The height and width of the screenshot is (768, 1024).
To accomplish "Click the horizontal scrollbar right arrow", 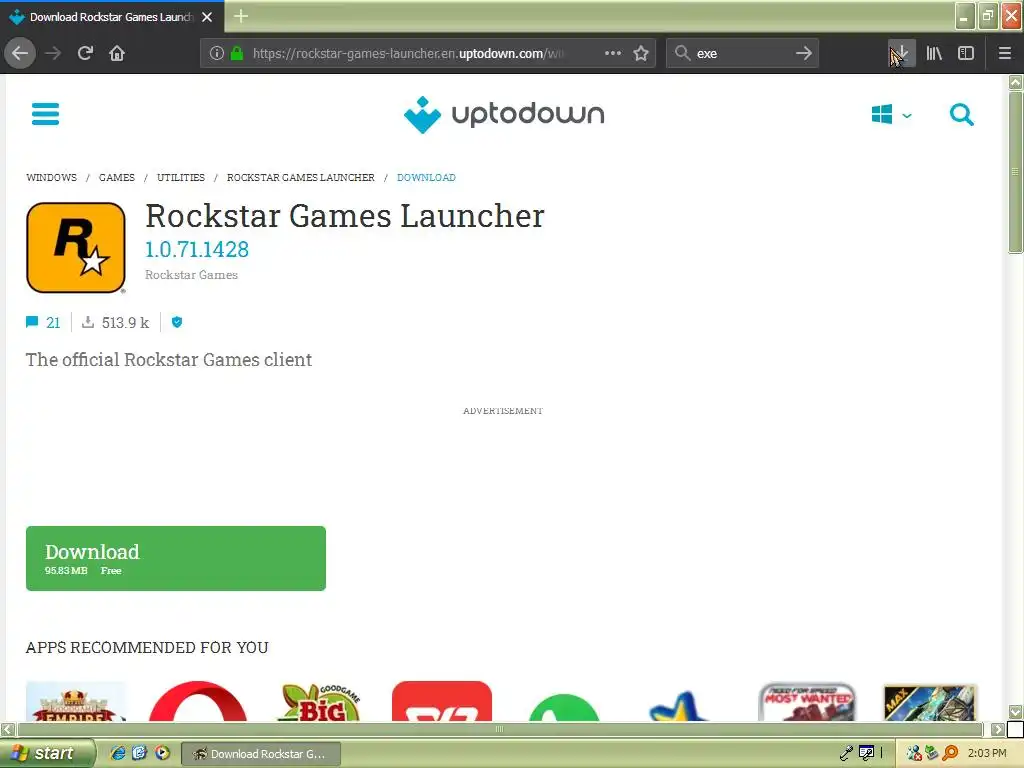I will (x=997, y=729).
